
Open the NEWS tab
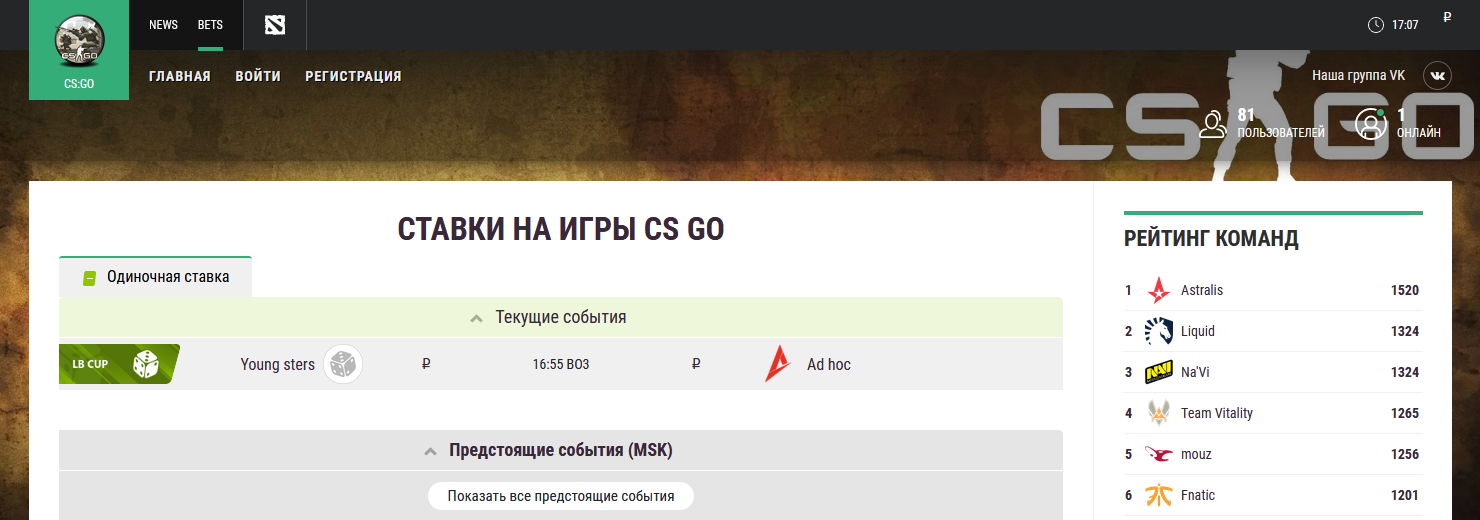tap(163, 25)
